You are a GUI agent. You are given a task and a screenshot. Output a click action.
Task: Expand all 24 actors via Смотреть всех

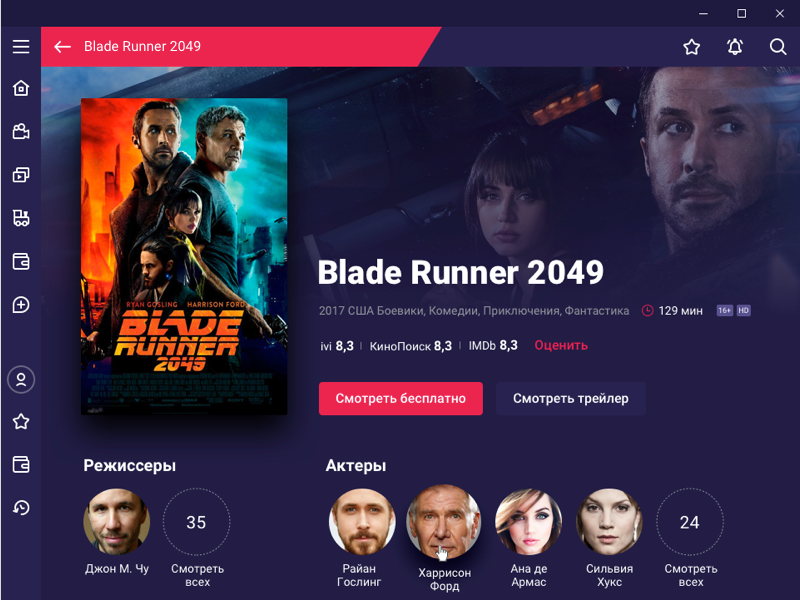(690, 538)
